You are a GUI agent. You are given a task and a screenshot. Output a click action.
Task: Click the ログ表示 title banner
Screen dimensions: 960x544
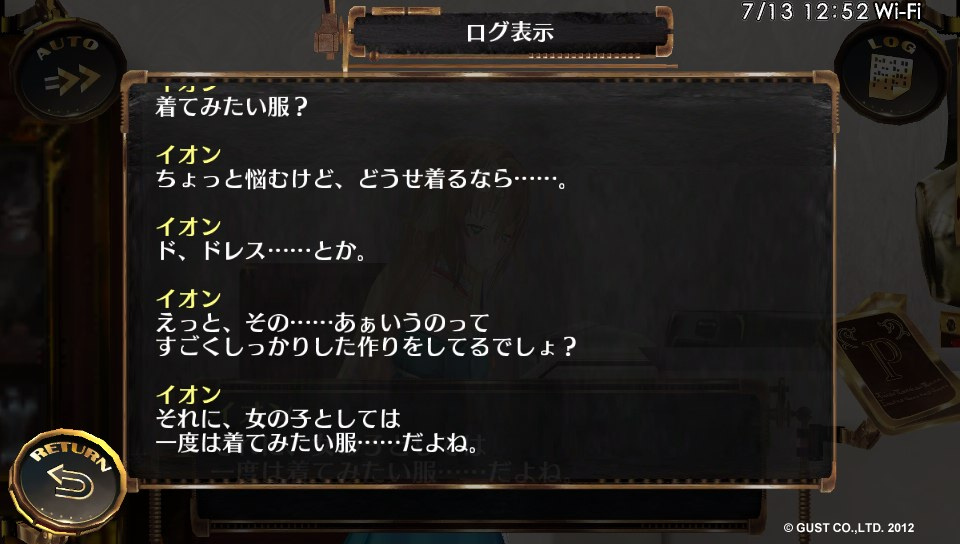[510, 31]
